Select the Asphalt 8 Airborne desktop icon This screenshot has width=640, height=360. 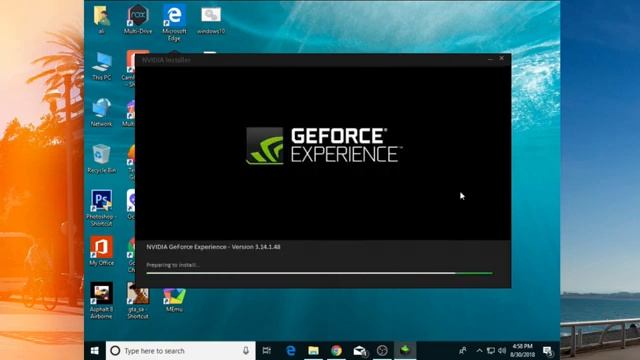point(101,300)
